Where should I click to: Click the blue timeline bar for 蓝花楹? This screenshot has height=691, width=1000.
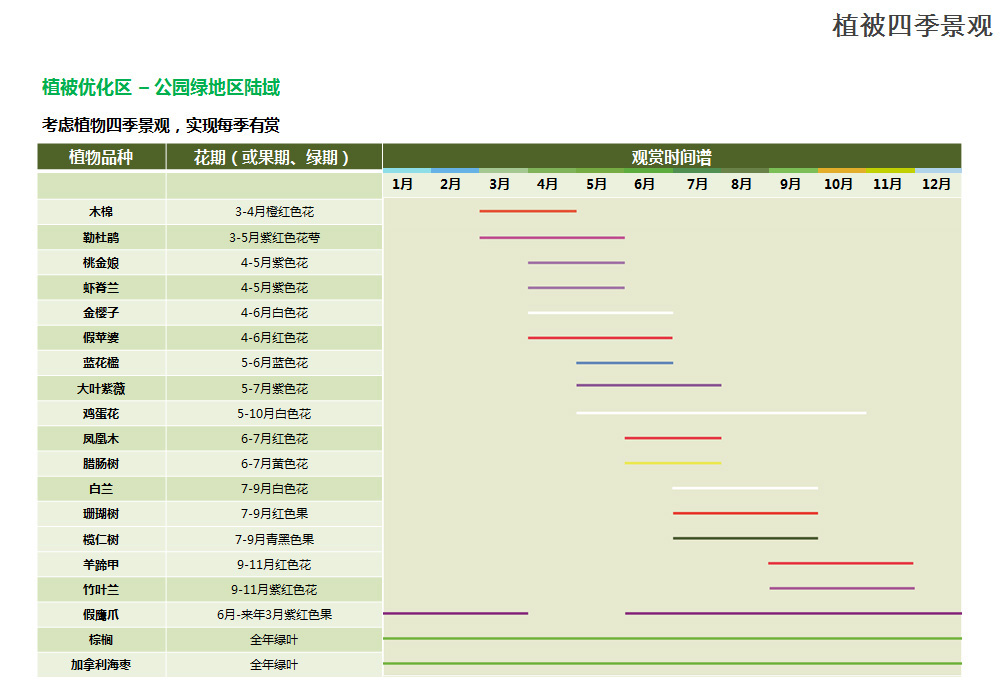click(624, 362)
